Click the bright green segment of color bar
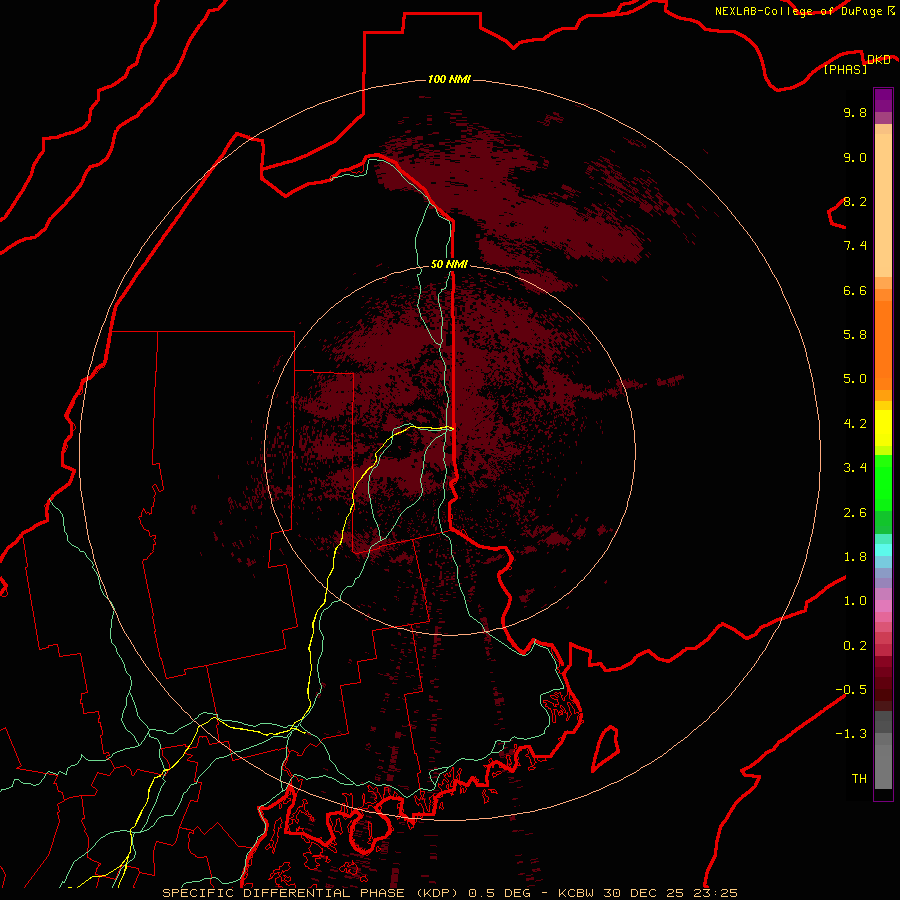The height and width of the screenshot is (900, 900). 883,483
